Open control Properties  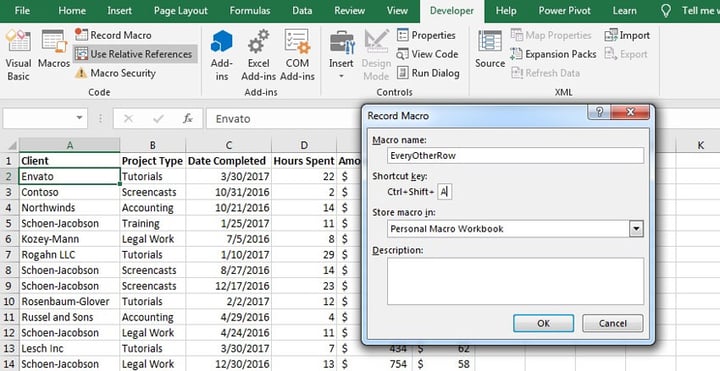[426, 35]
